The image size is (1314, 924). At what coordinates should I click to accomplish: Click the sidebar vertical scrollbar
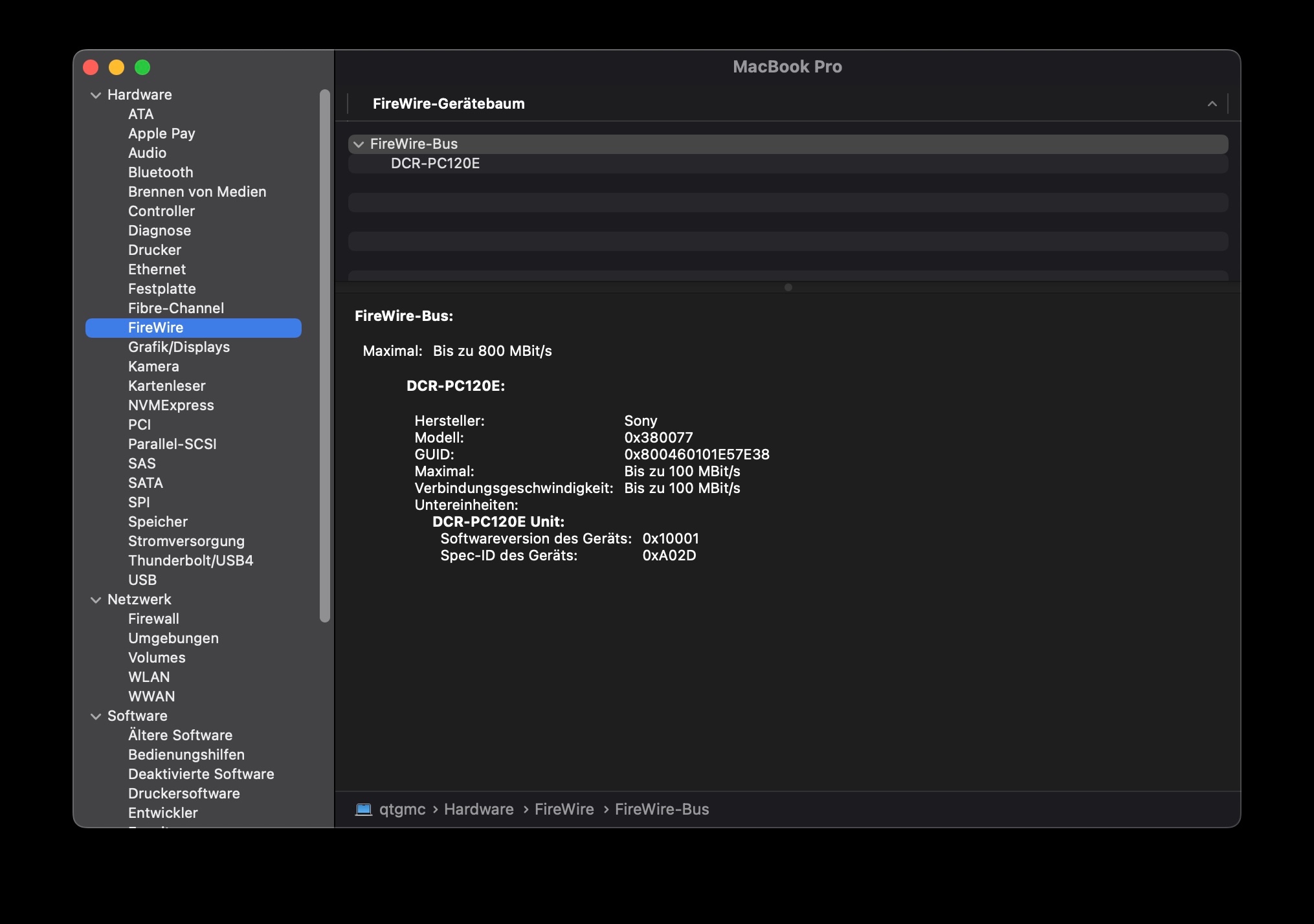pos(325,356)
